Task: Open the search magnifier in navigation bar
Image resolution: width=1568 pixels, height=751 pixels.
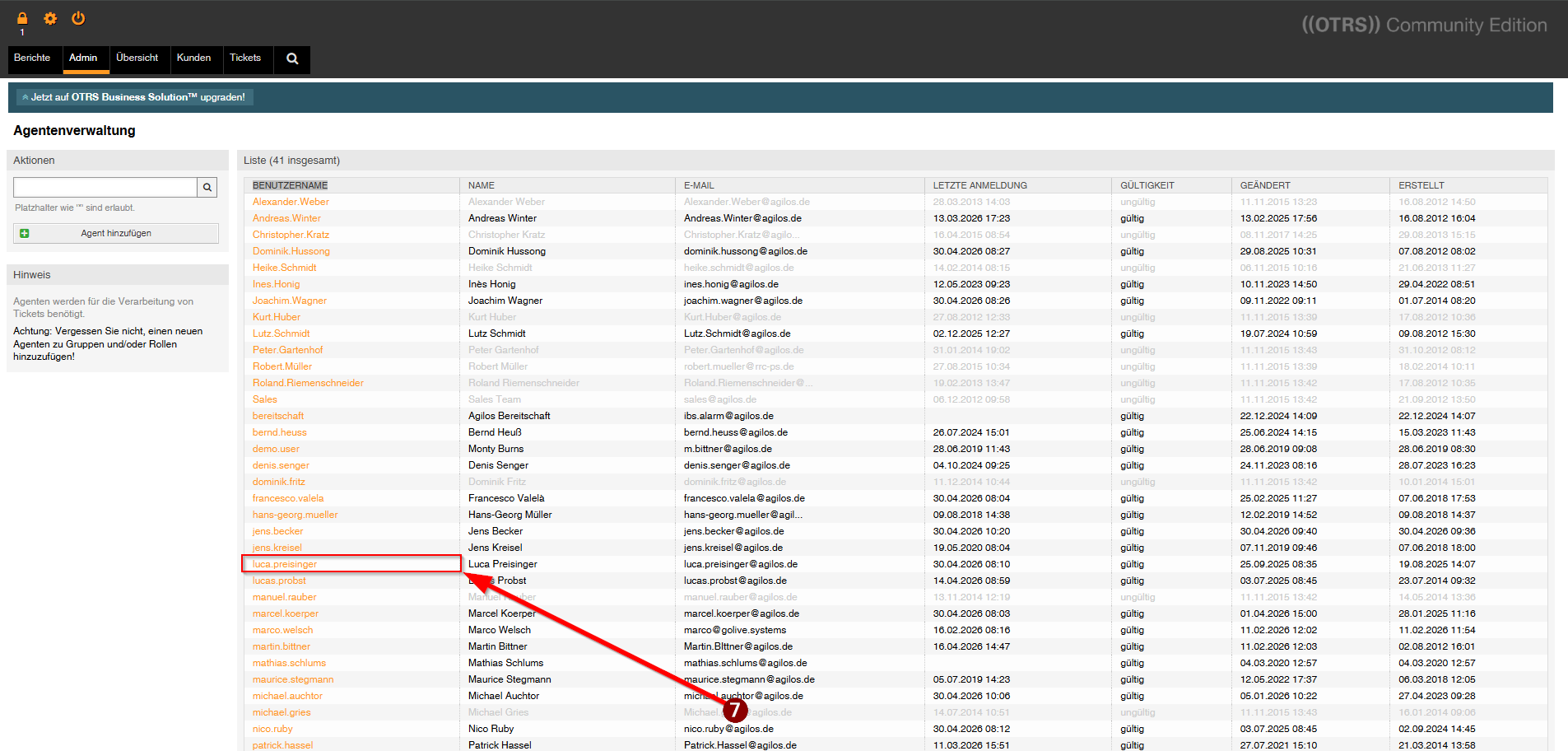Action: tap(292, 58)
